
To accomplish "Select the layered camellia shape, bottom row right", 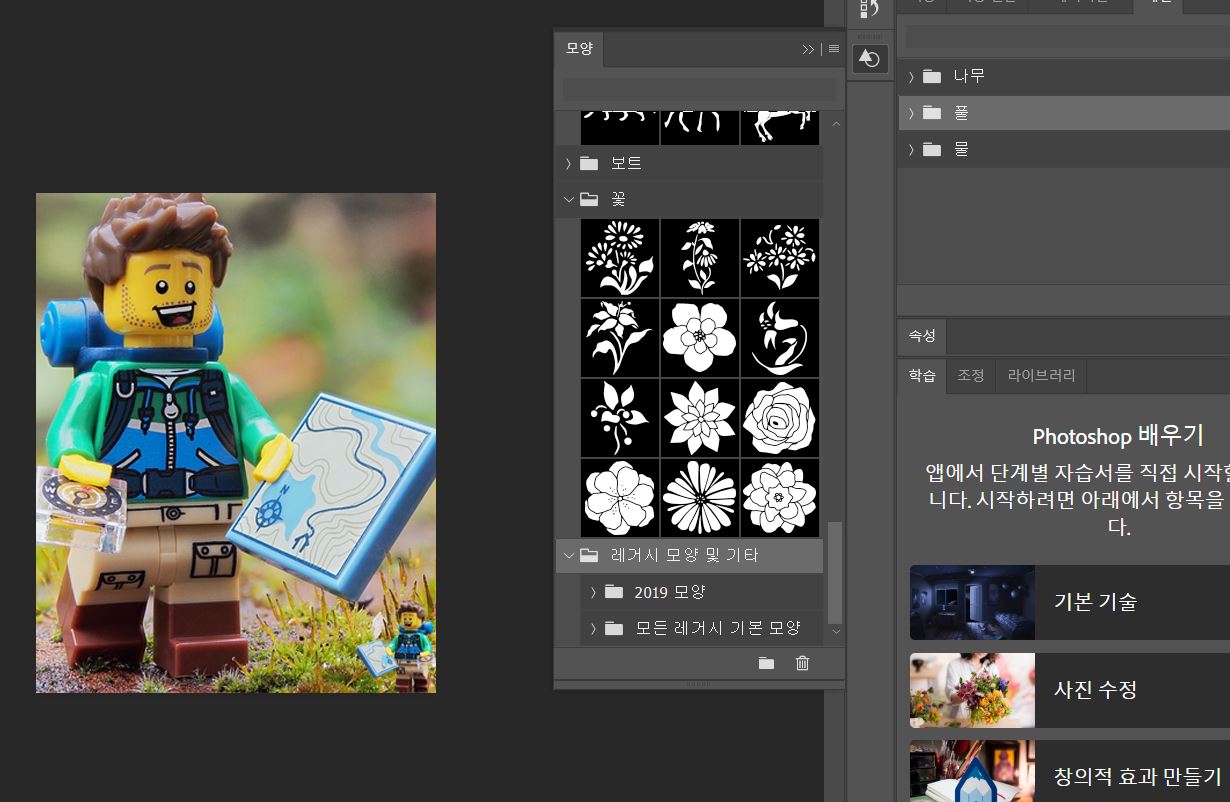I will point(780,498).
